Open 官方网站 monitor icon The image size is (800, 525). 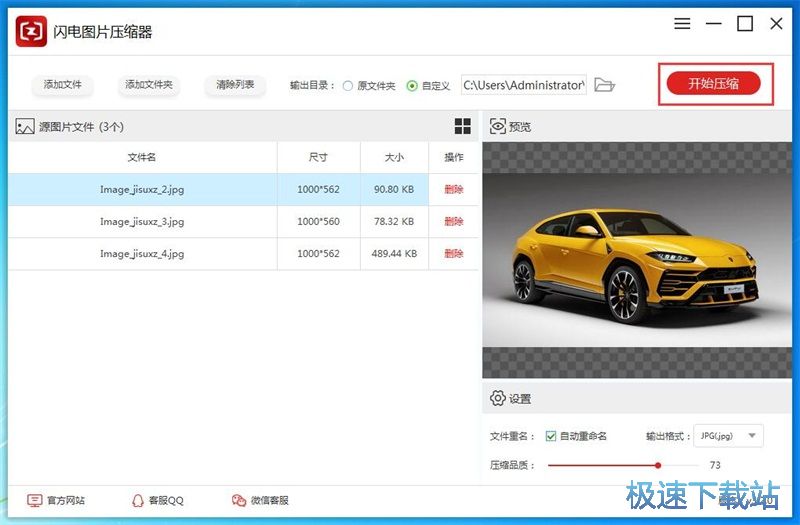coord(34,501)
